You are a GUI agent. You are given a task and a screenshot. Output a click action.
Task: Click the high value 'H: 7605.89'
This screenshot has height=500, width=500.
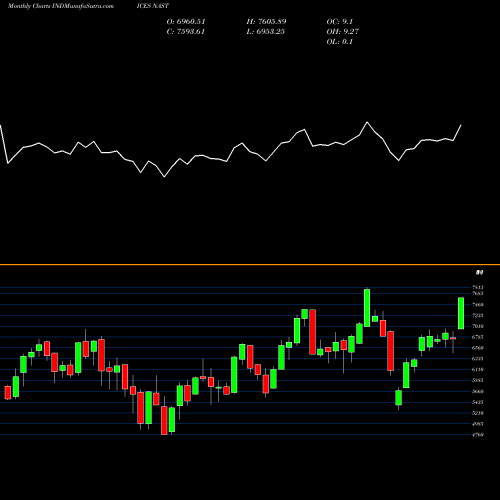[x=266, y=22]
